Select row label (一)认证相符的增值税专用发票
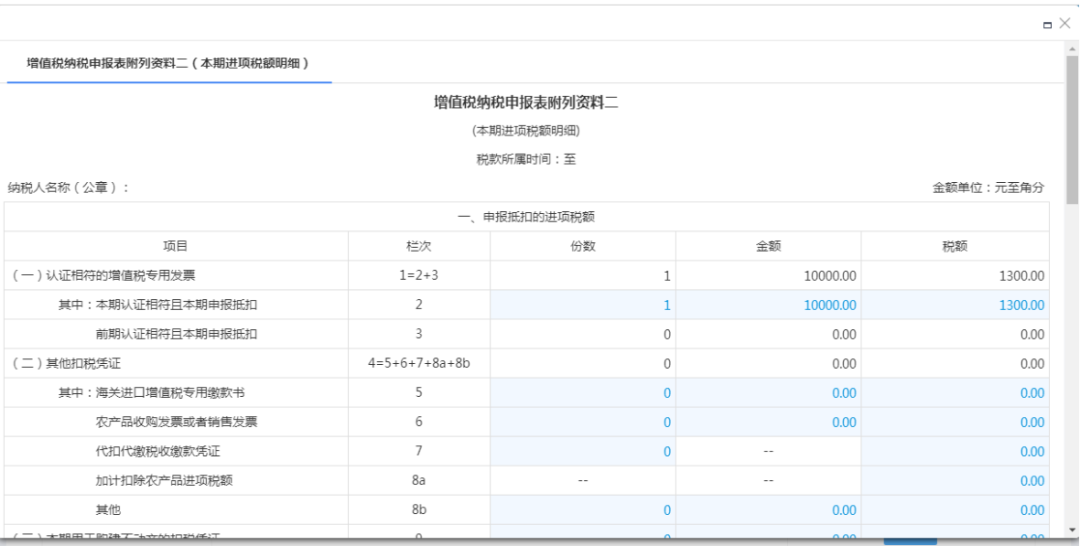The width and height of the screenshot is (1080, 546). 104,275
